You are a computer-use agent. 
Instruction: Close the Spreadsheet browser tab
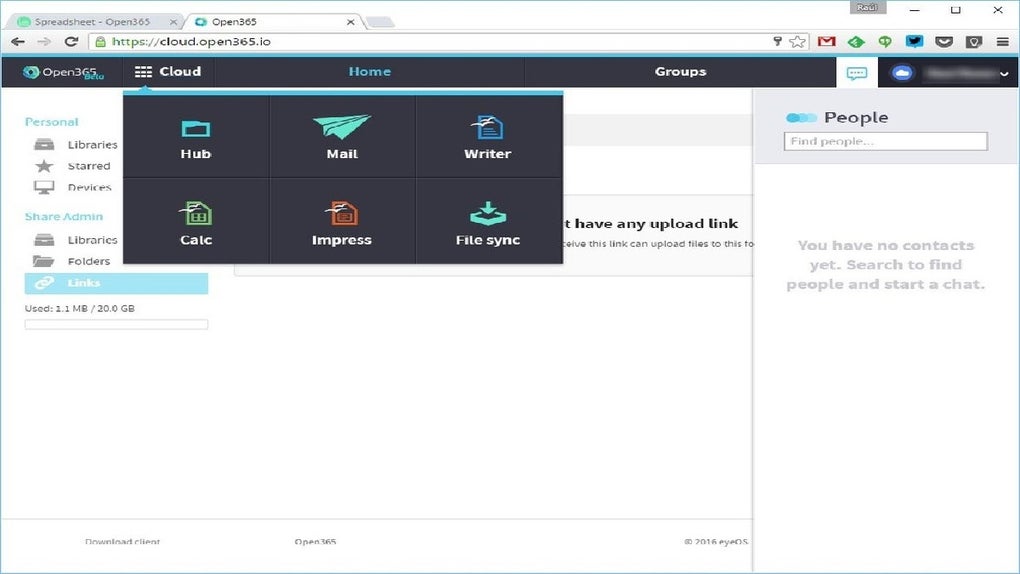click(173, 22)
